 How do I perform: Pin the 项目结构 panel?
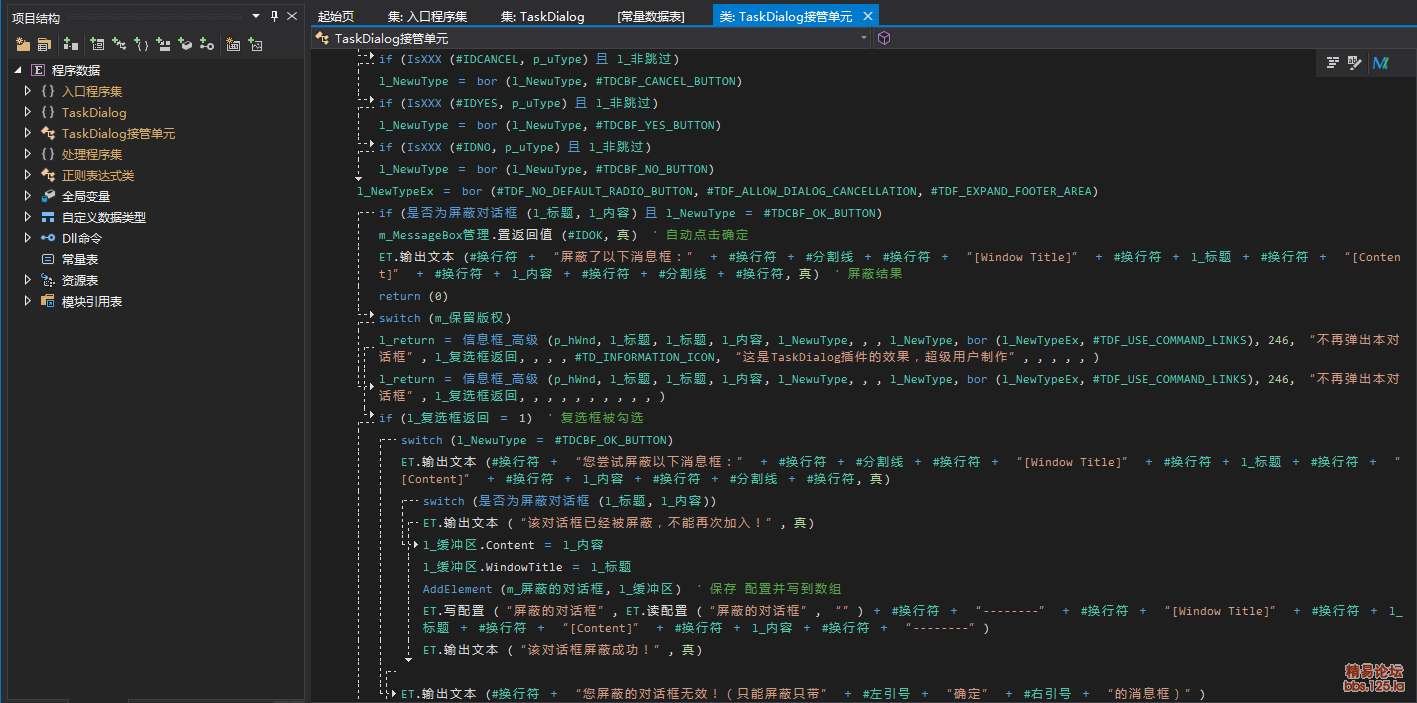point(273,16)
